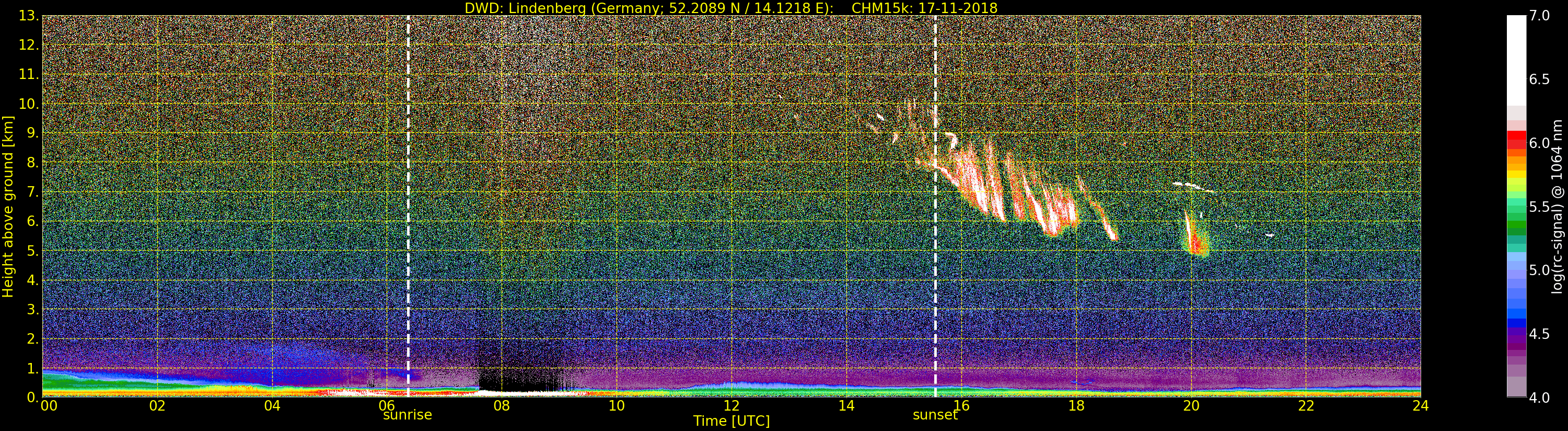
Task: Click the "12" time axis tick label
Action: click(x=731, y=405)
